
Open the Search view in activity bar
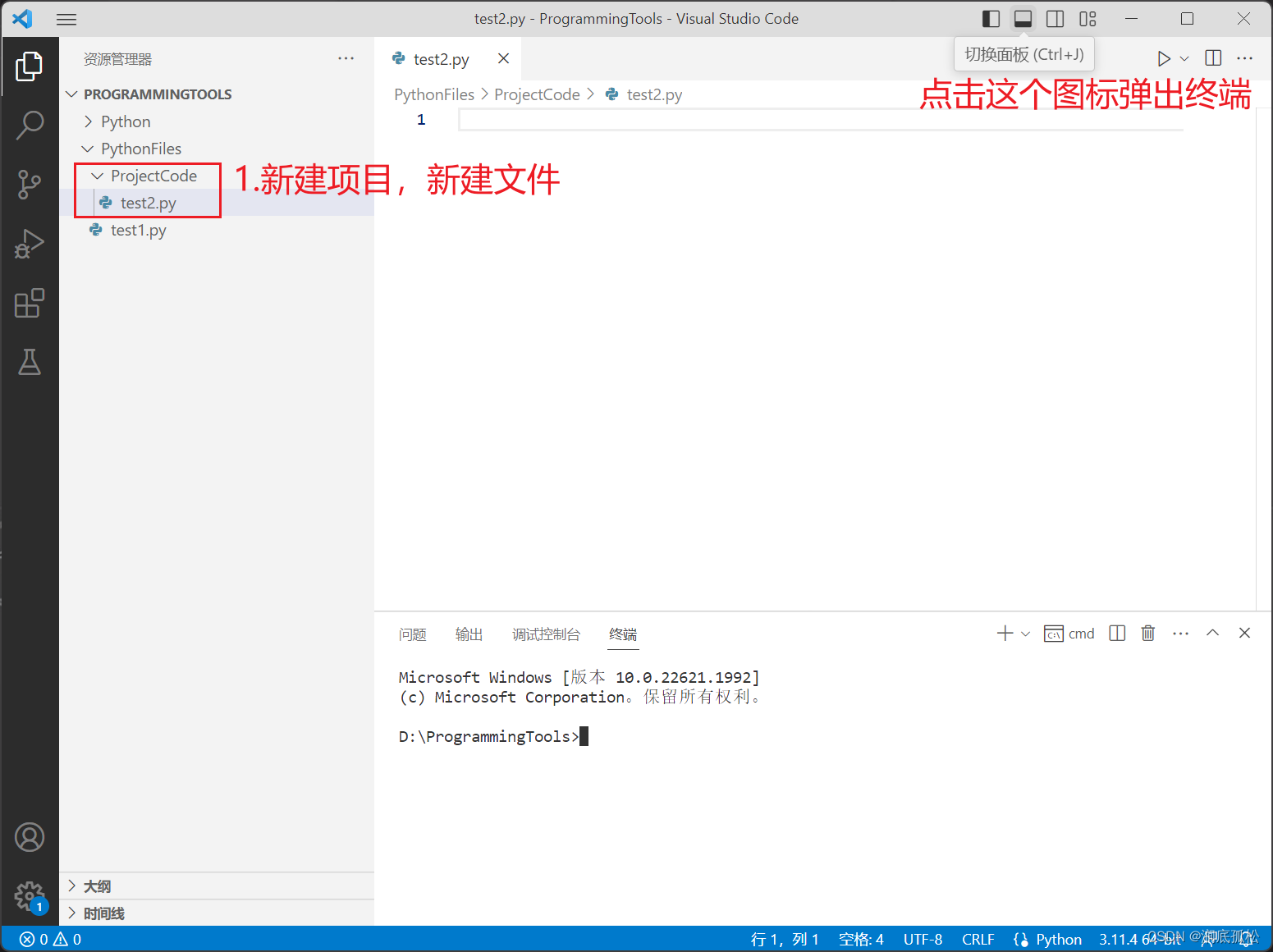click(x=30, y=126)
